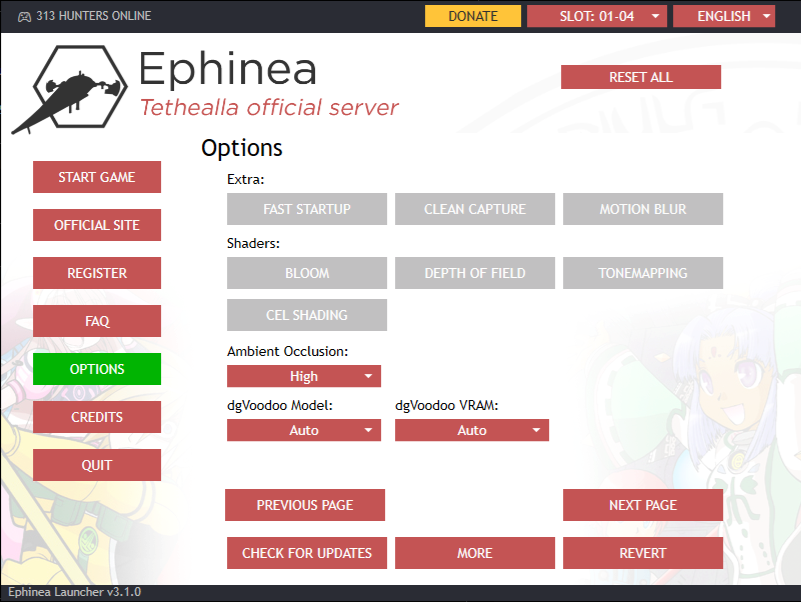This screenshot has width=801, height=602.
Task: Go to Register in the sidebar
Action: pos(97,273)
